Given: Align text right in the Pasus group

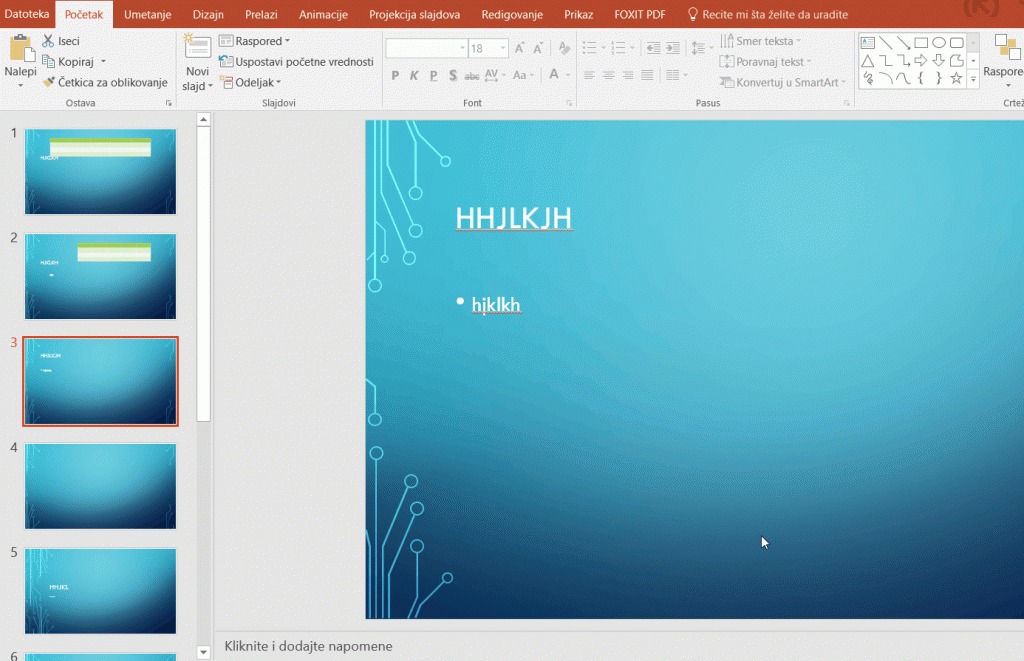Looking at the screenshot, I should click(628, 75).
